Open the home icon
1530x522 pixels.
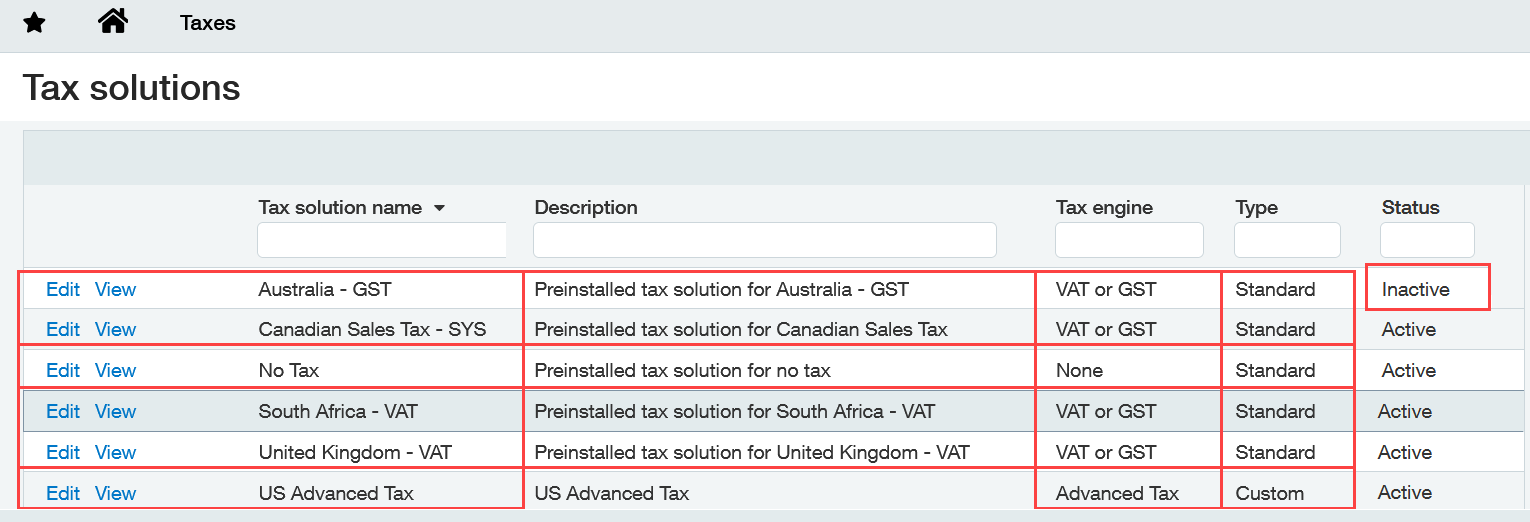(x=113, y=21)
